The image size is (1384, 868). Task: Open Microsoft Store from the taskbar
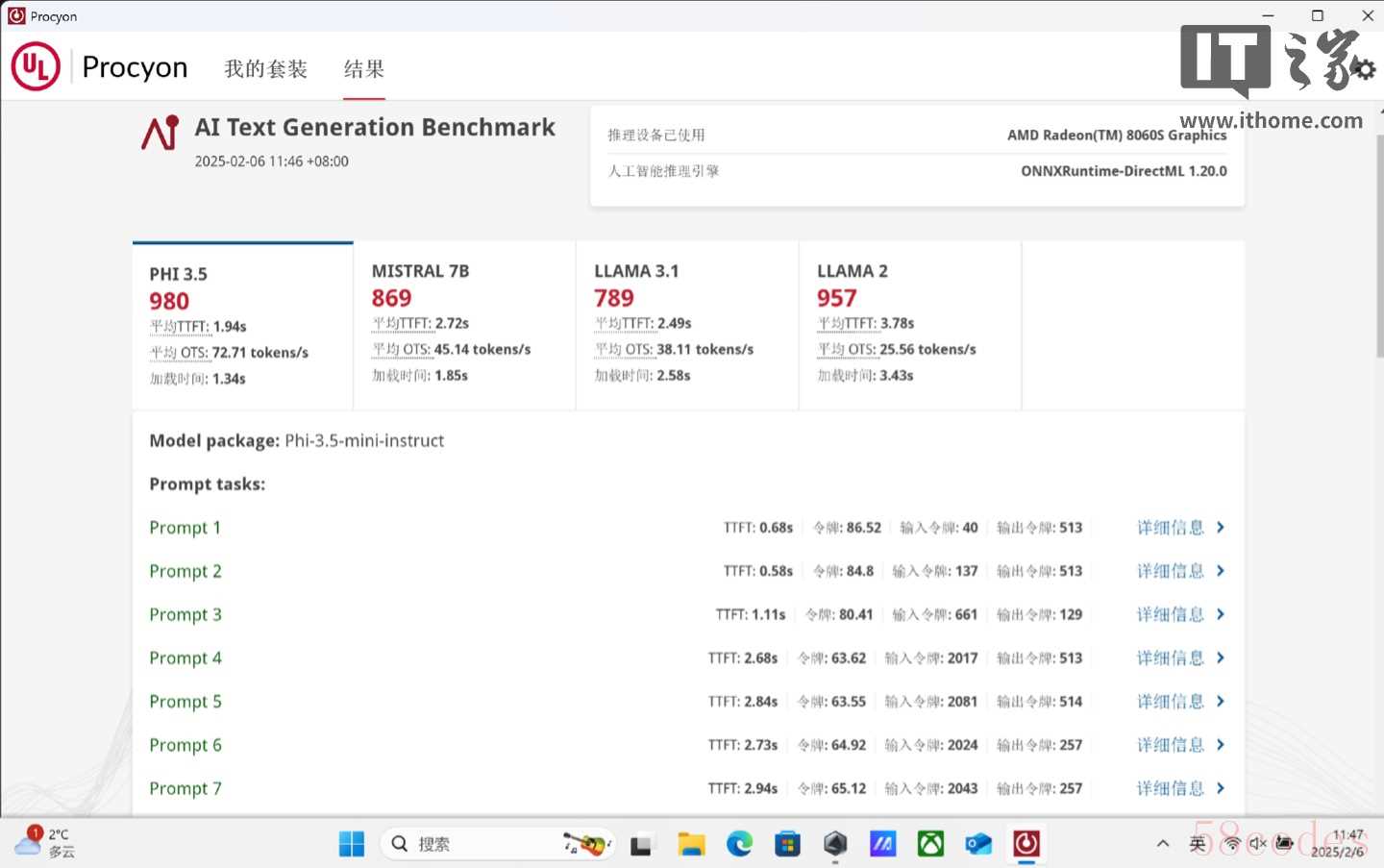[x=787, y=844]
